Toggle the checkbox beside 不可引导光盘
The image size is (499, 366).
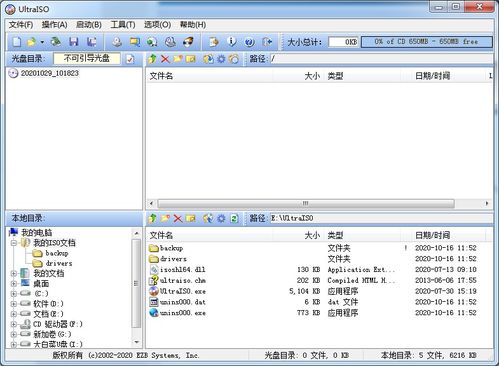tap(130, 59)
